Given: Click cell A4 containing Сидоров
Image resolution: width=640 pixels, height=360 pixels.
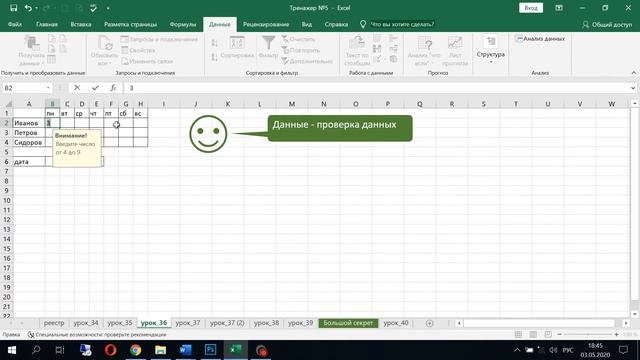Looking at the screenshot, I should click(x=29, y=142).
